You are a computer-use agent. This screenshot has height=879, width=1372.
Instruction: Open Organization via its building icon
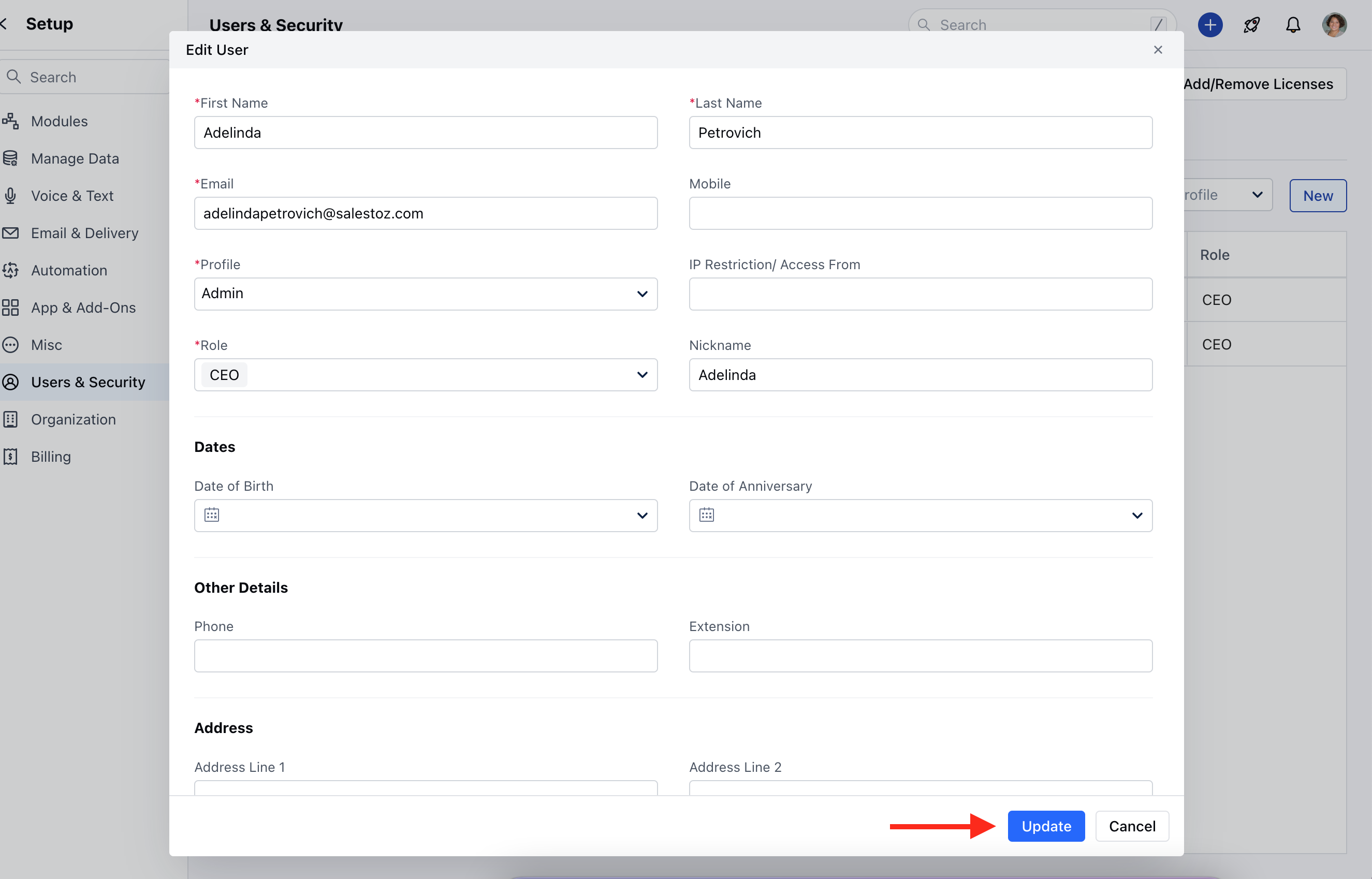pyautogui.click(x=11, y=419)
